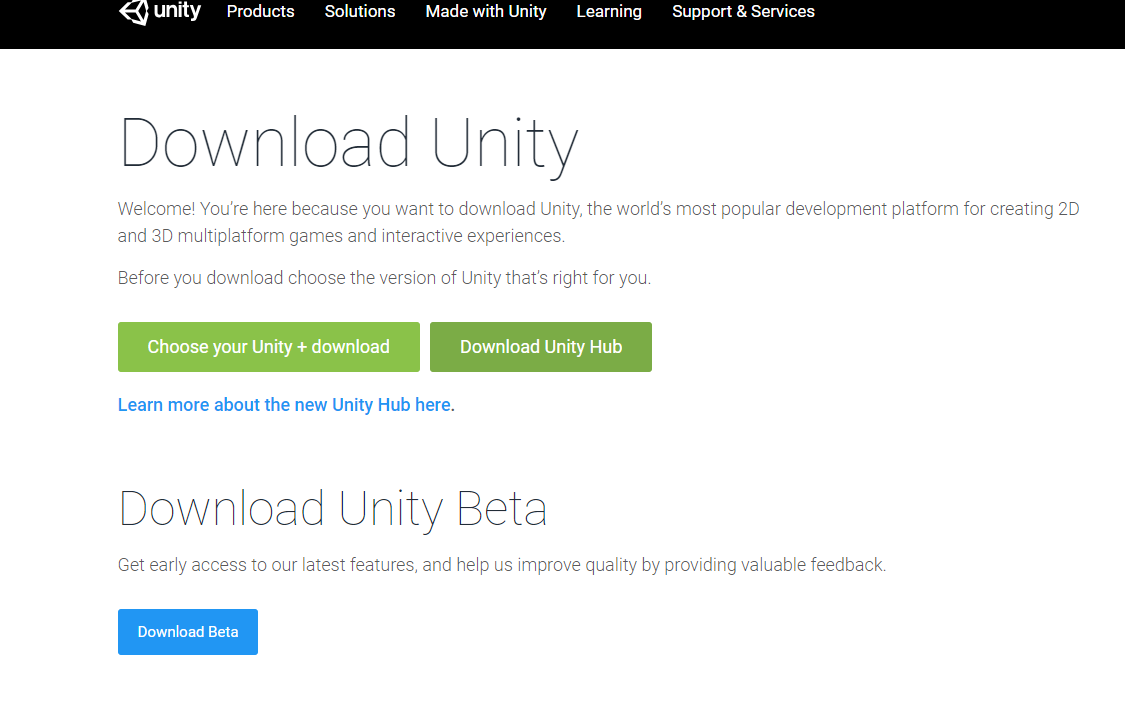This screenshot has width=1125, height=713.
Task: Click Choose your Unity + download button
Action: [x=269, y=347]
